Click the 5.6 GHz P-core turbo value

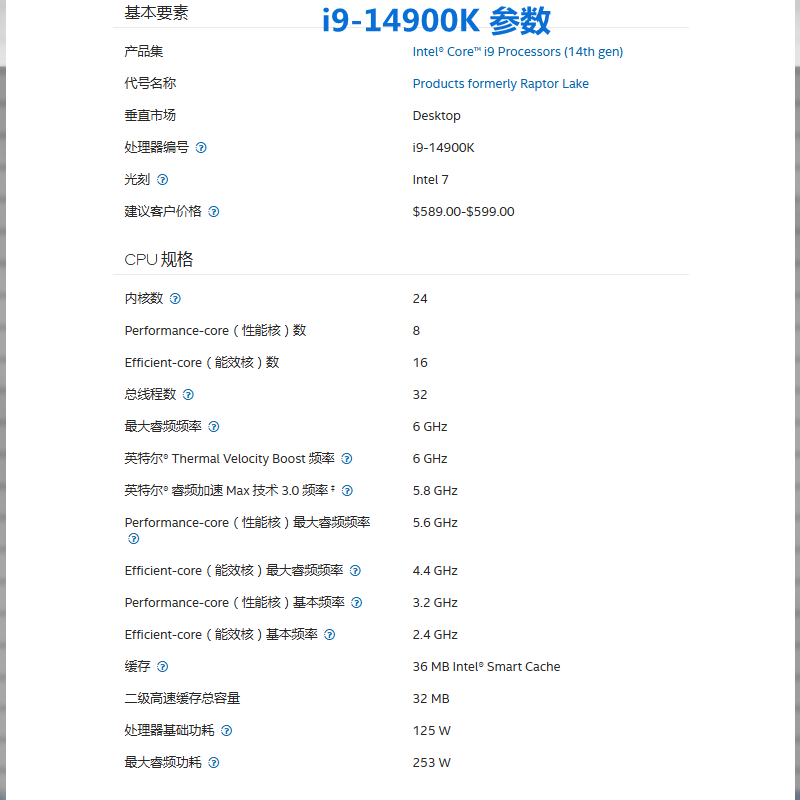435,522
